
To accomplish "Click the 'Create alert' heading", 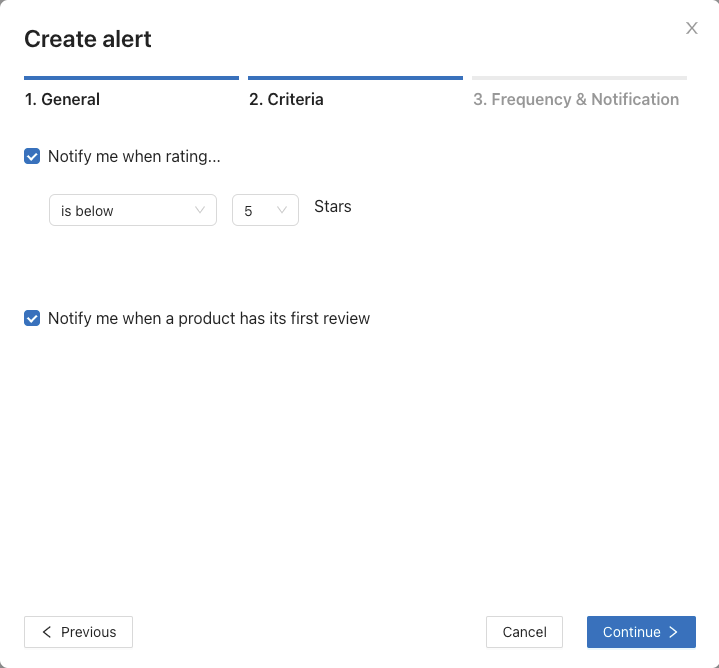I will pos(88,39).
